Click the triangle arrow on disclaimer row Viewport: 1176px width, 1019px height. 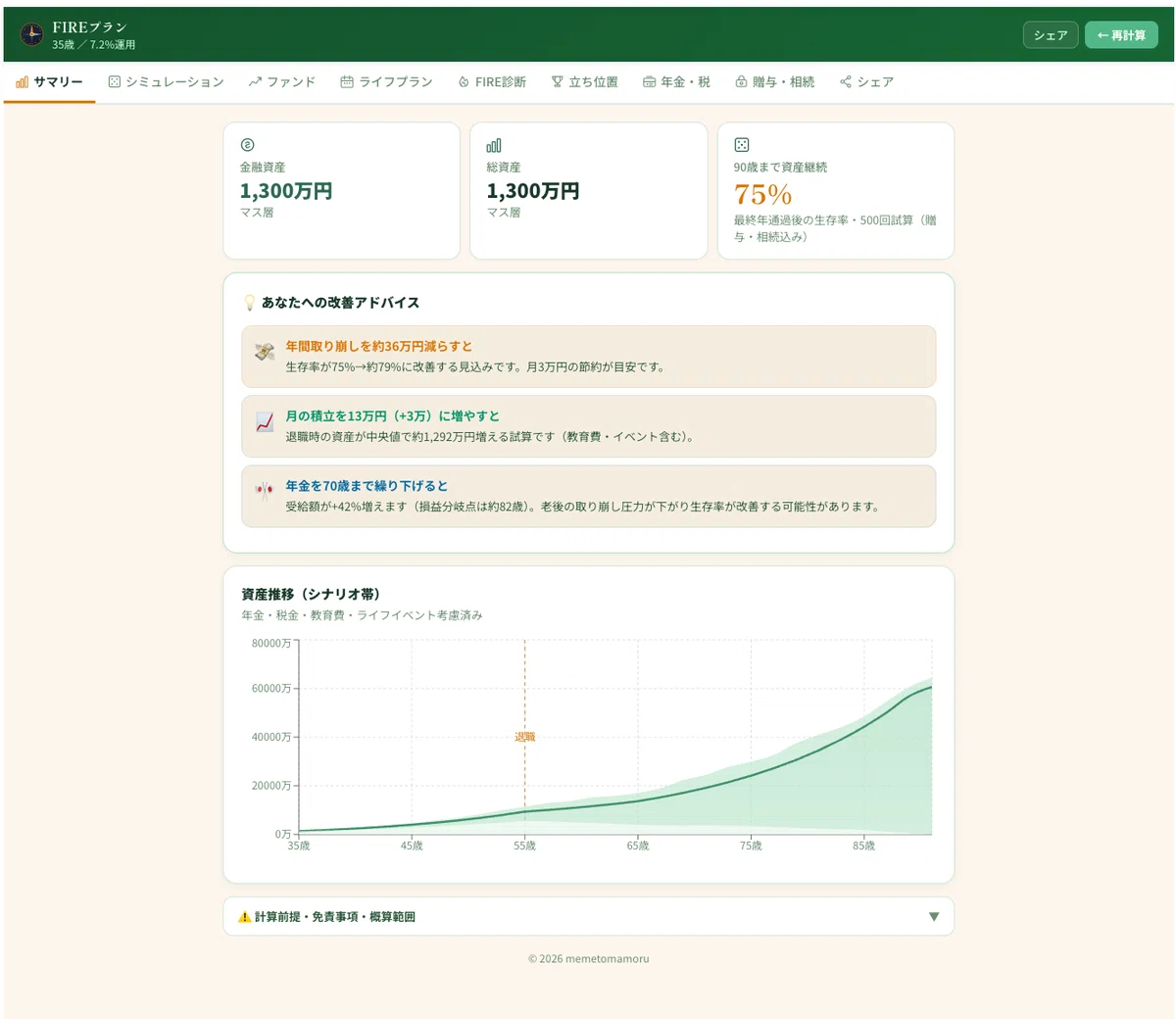[x=933, y=917]
